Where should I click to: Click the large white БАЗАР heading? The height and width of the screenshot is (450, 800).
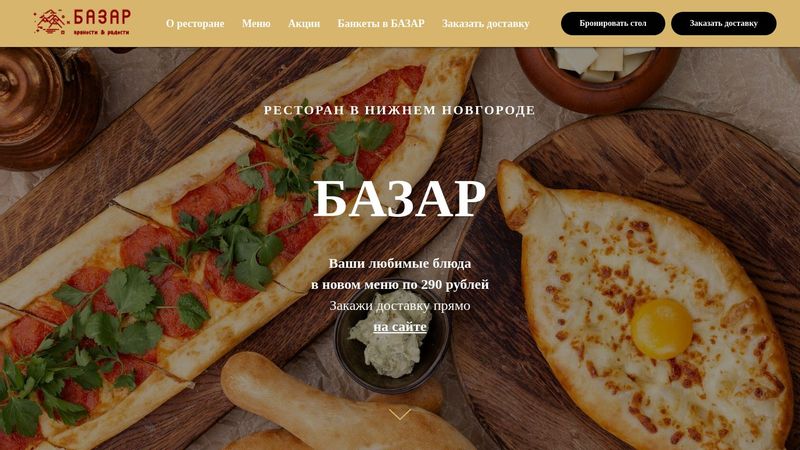pos(399,198)
